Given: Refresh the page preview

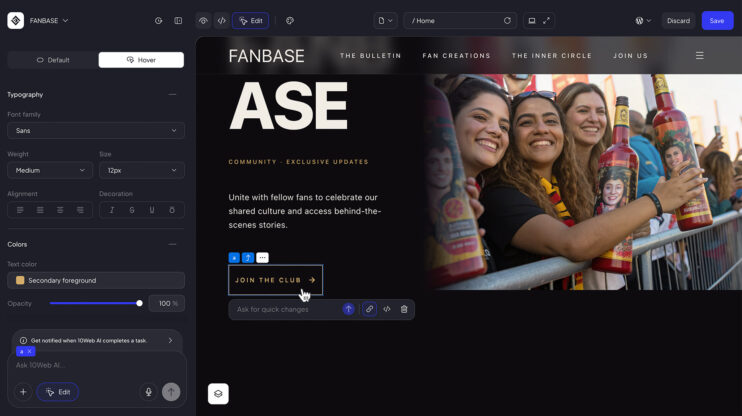Looking at the screenshot, I should pyautogui.click(x=507, y=20).
